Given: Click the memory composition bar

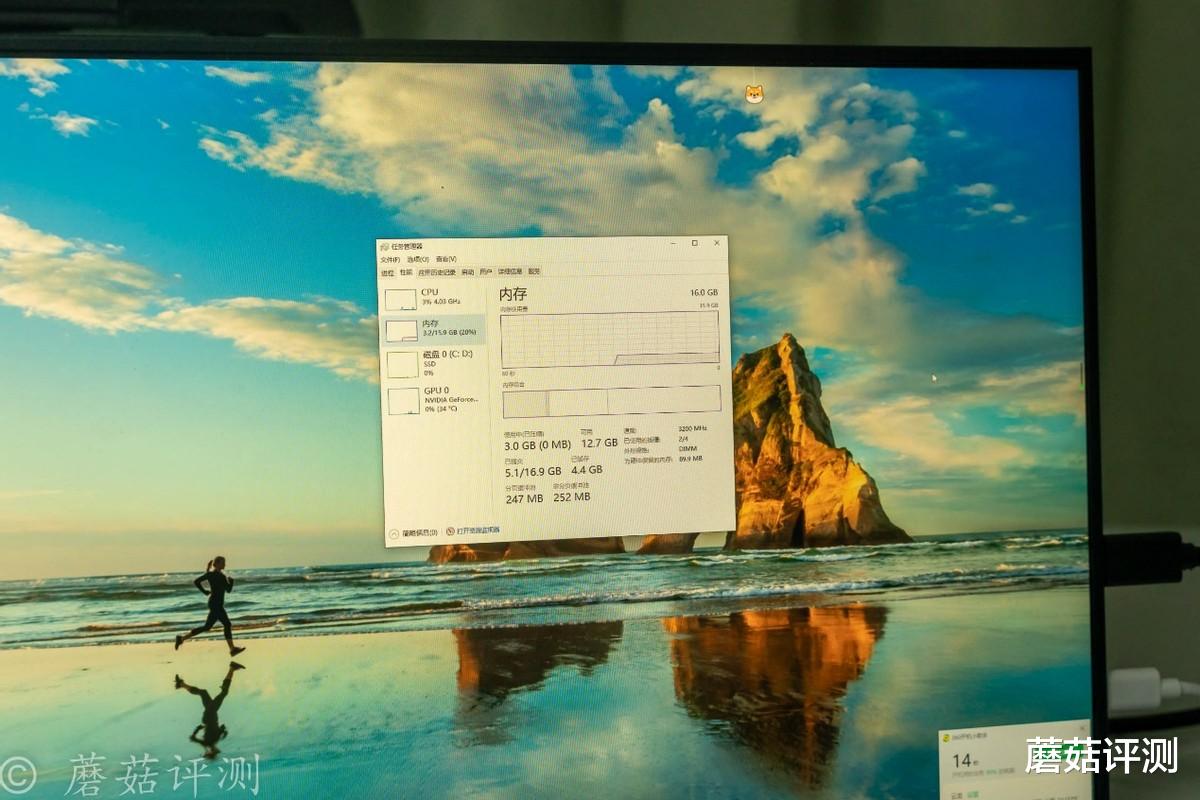Looking at the screenshot, I should (x=612, y=401).
